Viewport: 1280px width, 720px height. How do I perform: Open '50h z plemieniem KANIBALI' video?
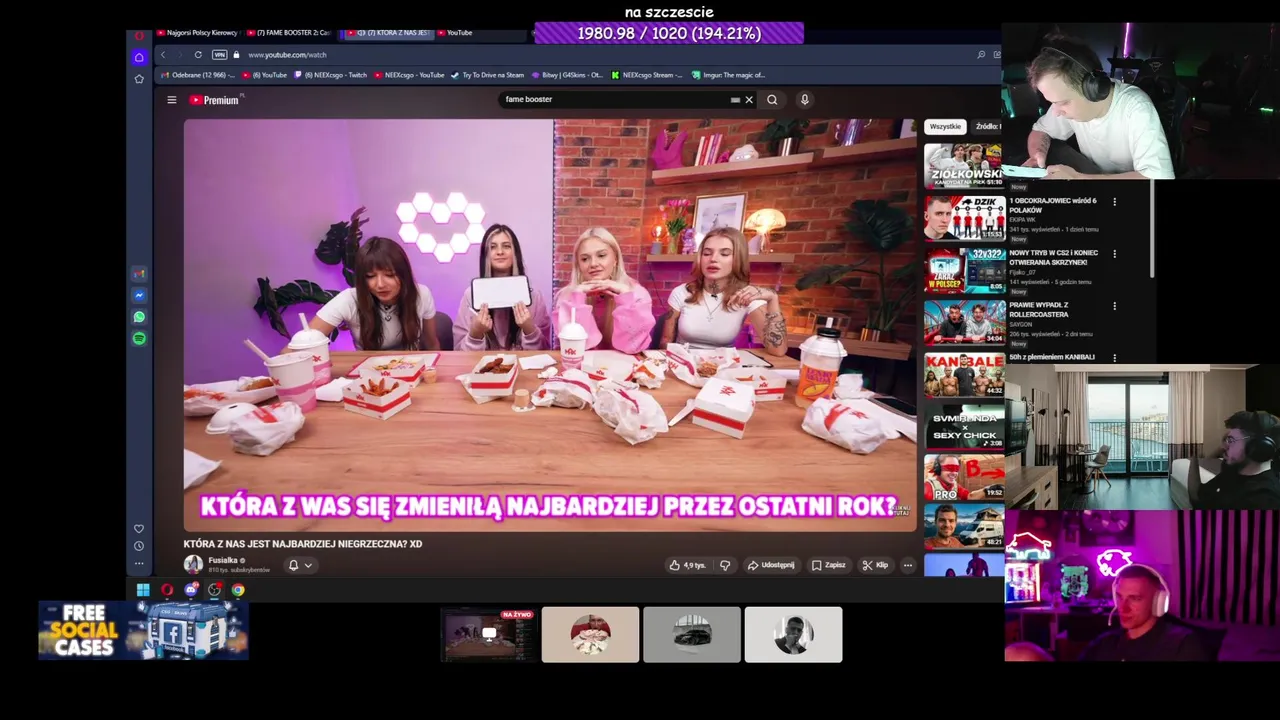[1051, 357]
